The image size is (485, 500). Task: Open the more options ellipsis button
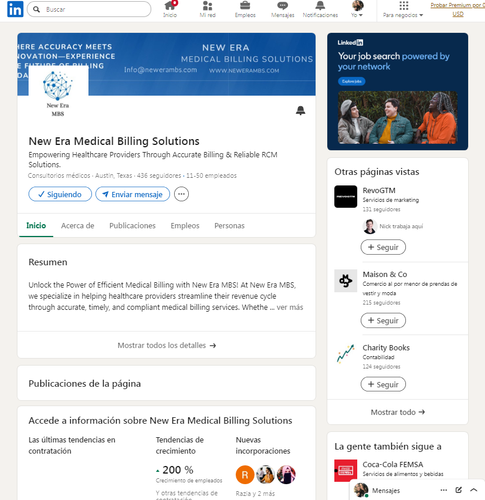[x=181, y=194]
